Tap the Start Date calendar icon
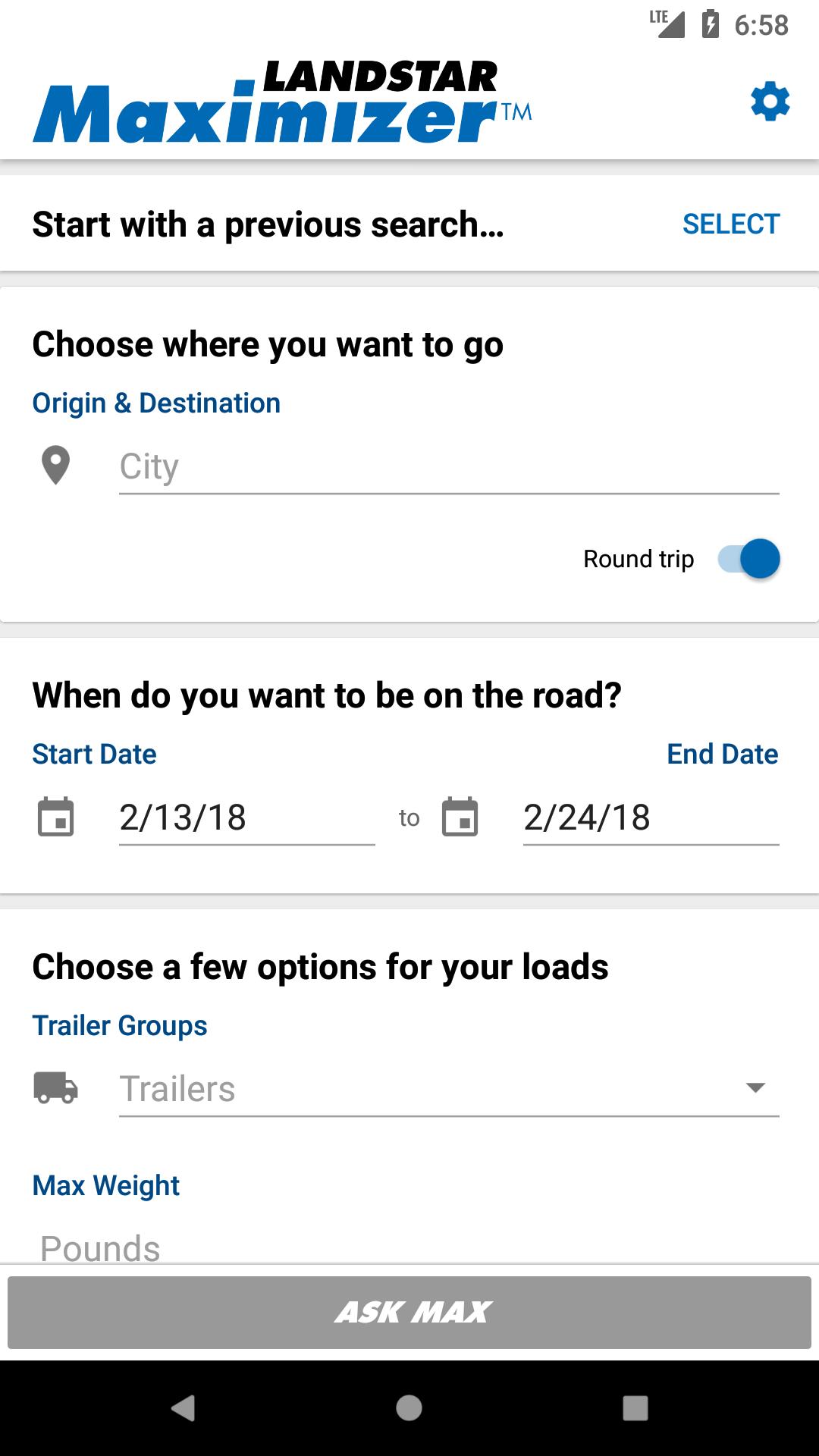Image resolution: width=819 pixels, height=1456 pixels. [56, 817]
